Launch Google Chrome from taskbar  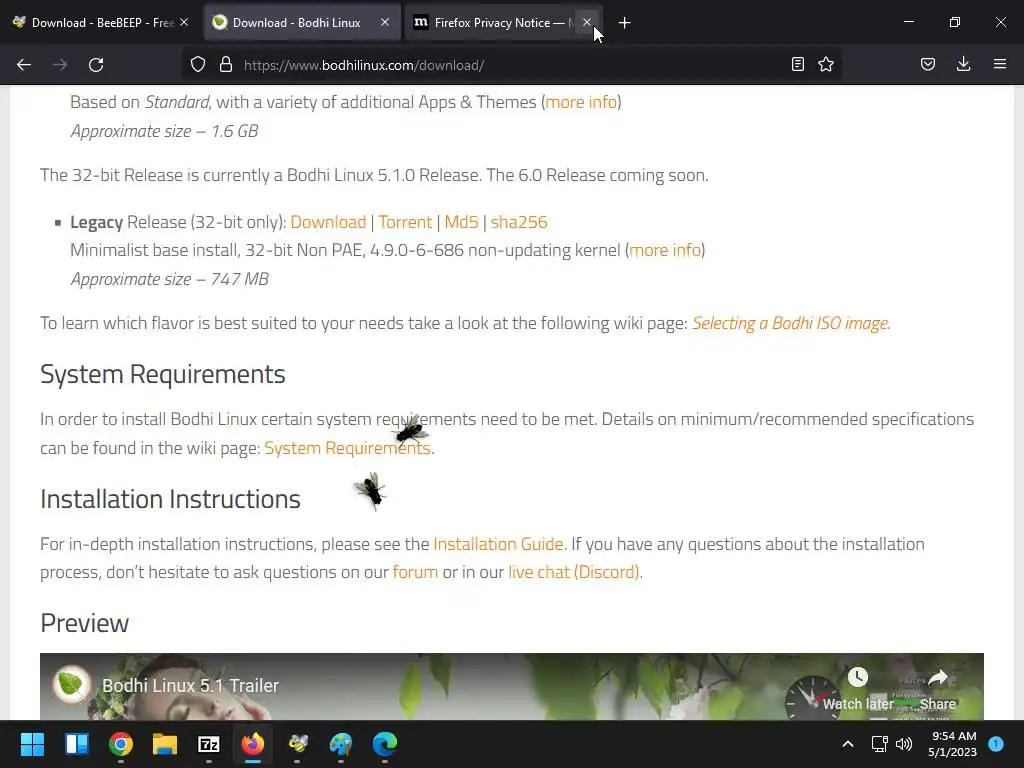(121, 744)
